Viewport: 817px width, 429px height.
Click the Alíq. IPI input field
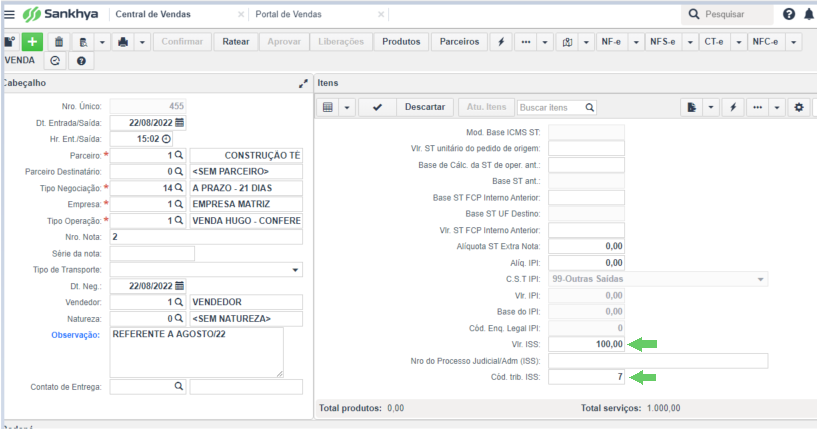[x=586, y=263]
